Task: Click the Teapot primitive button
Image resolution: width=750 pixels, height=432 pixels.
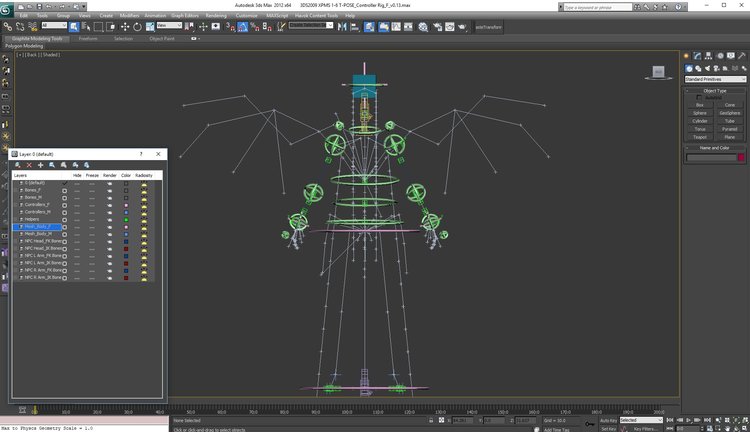Action: [700, 137]
